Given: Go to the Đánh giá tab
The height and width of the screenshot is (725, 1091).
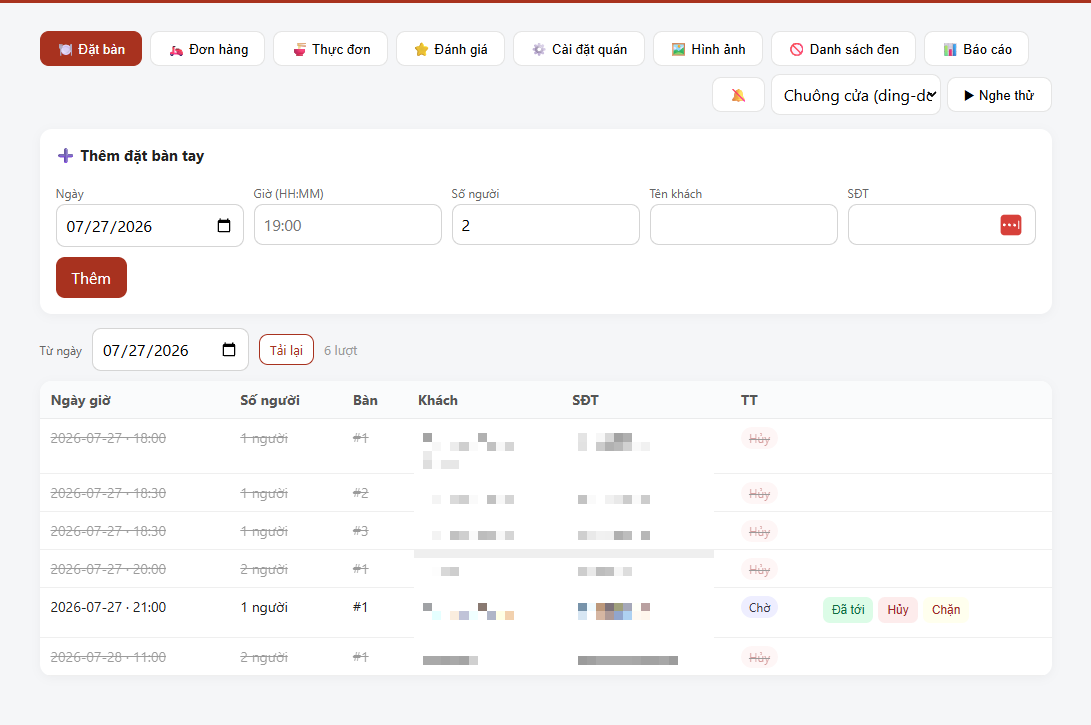Looking at the screenshot, I should click(450, 49).
